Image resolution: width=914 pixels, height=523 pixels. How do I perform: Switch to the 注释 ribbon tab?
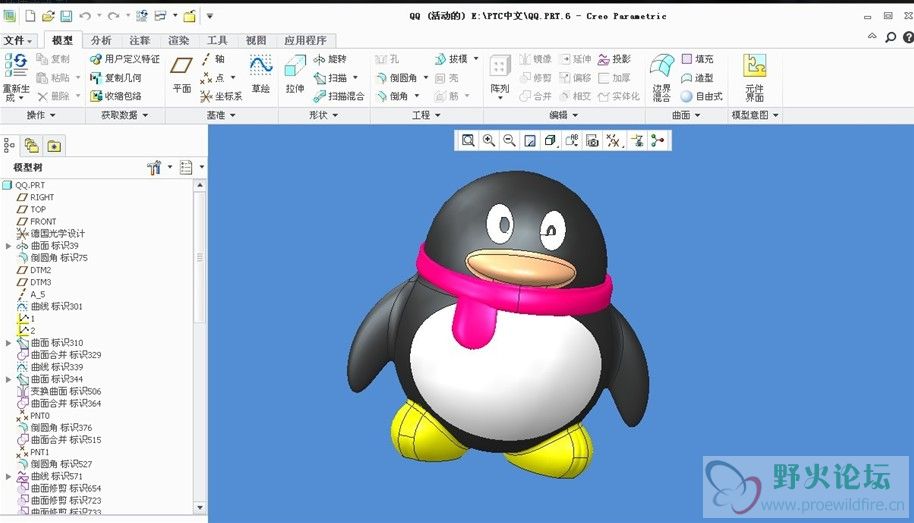click(140, 40)
